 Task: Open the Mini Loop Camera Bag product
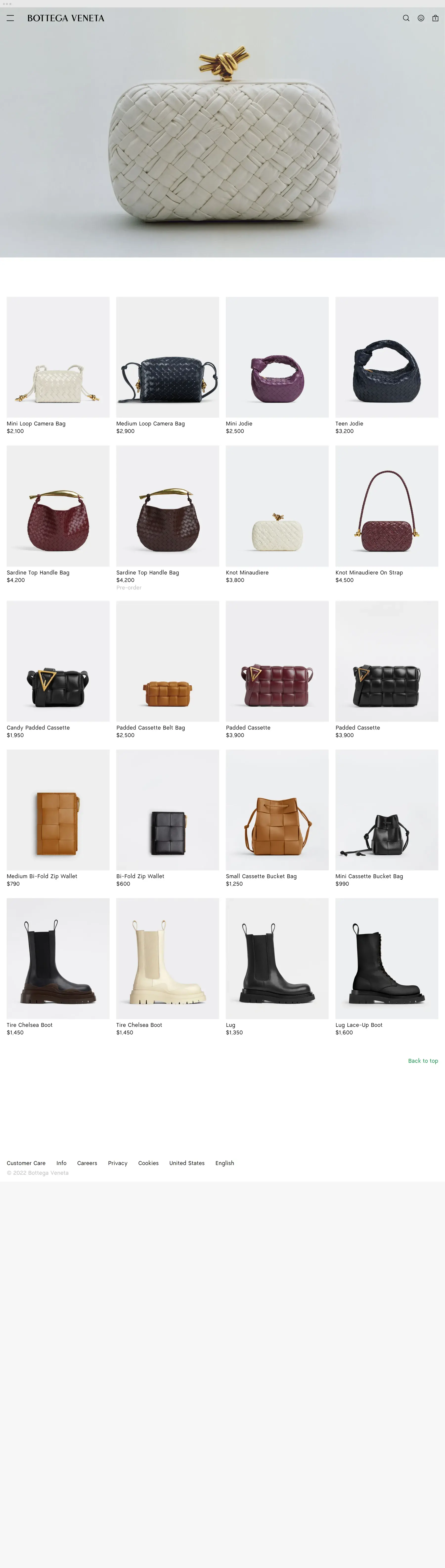tap(58, 357)
